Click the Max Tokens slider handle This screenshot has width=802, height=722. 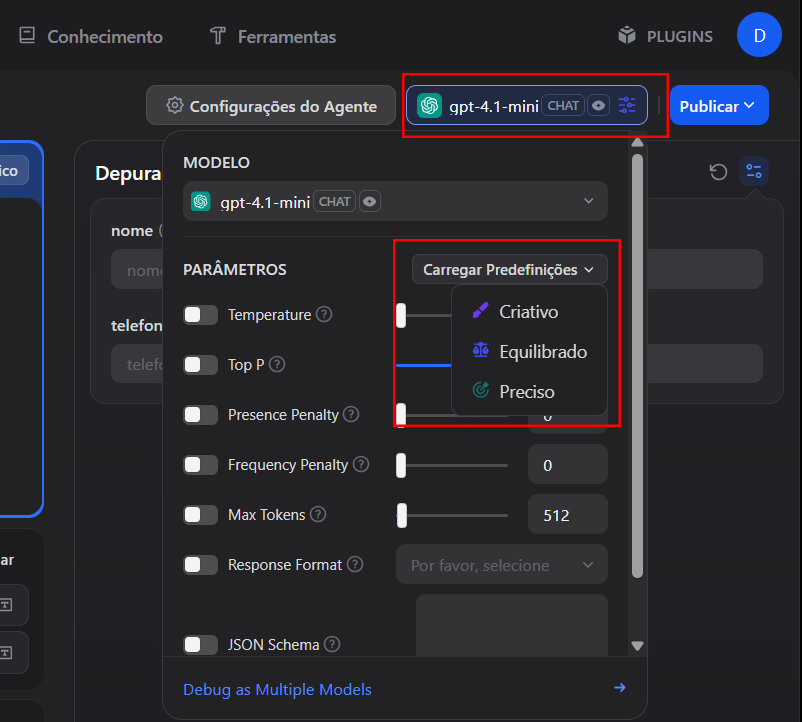tap(402, 515)
